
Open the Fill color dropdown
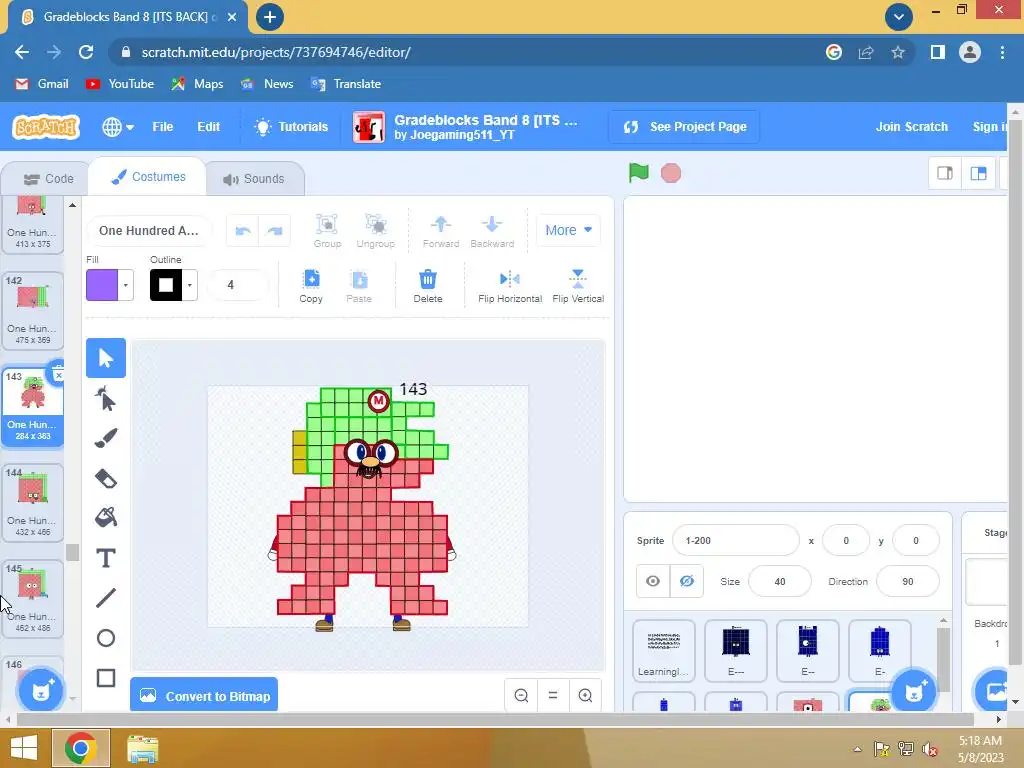point(126,285)
